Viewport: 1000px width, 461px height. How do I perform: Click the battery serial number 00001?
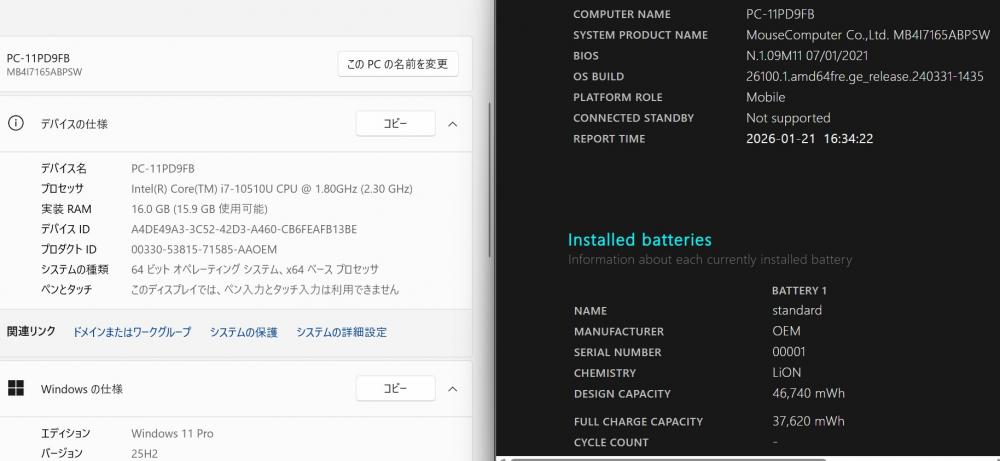click(788, 352)
